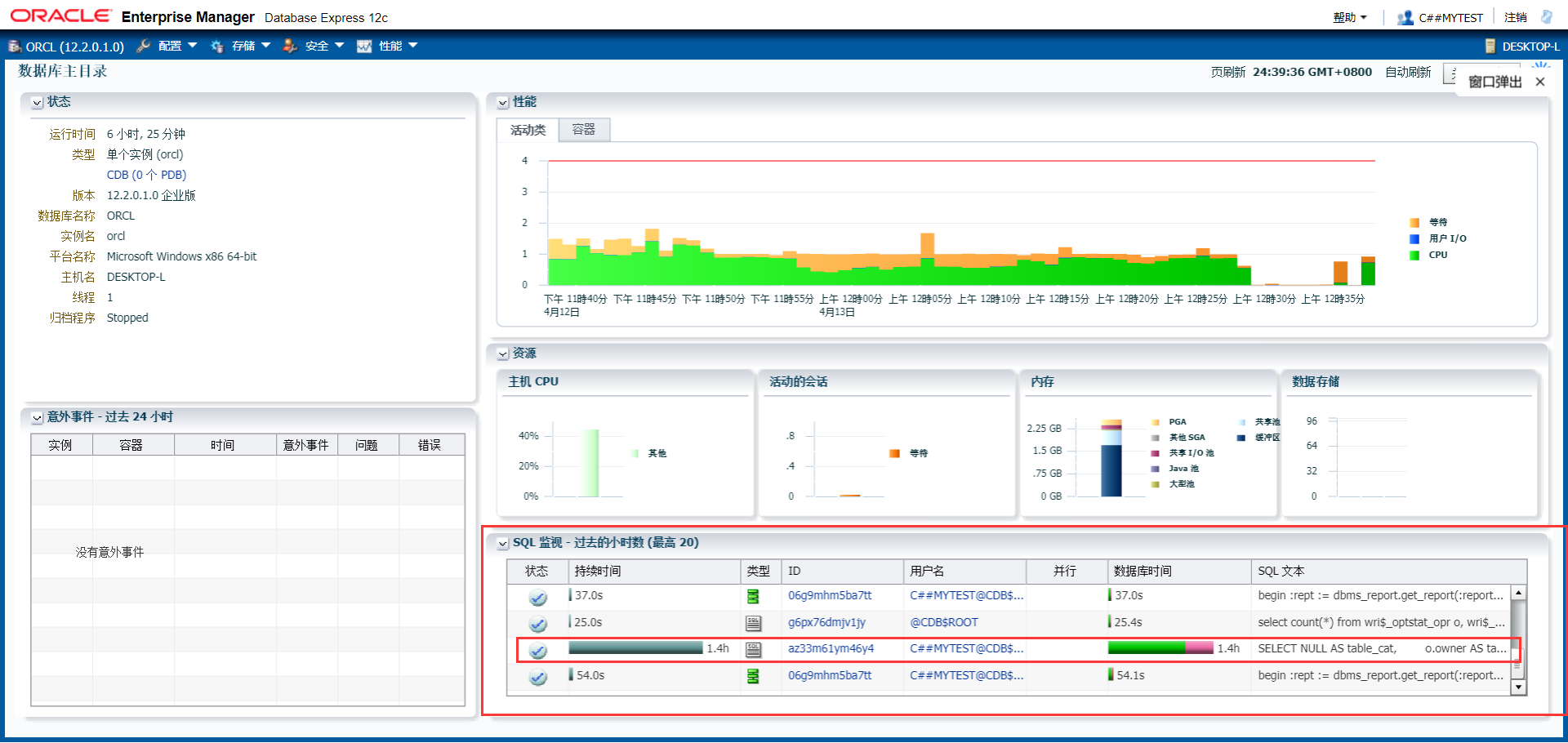1568x743 pixels.
Task: Click the 存储 storage icon
Action: click(216, 46)
